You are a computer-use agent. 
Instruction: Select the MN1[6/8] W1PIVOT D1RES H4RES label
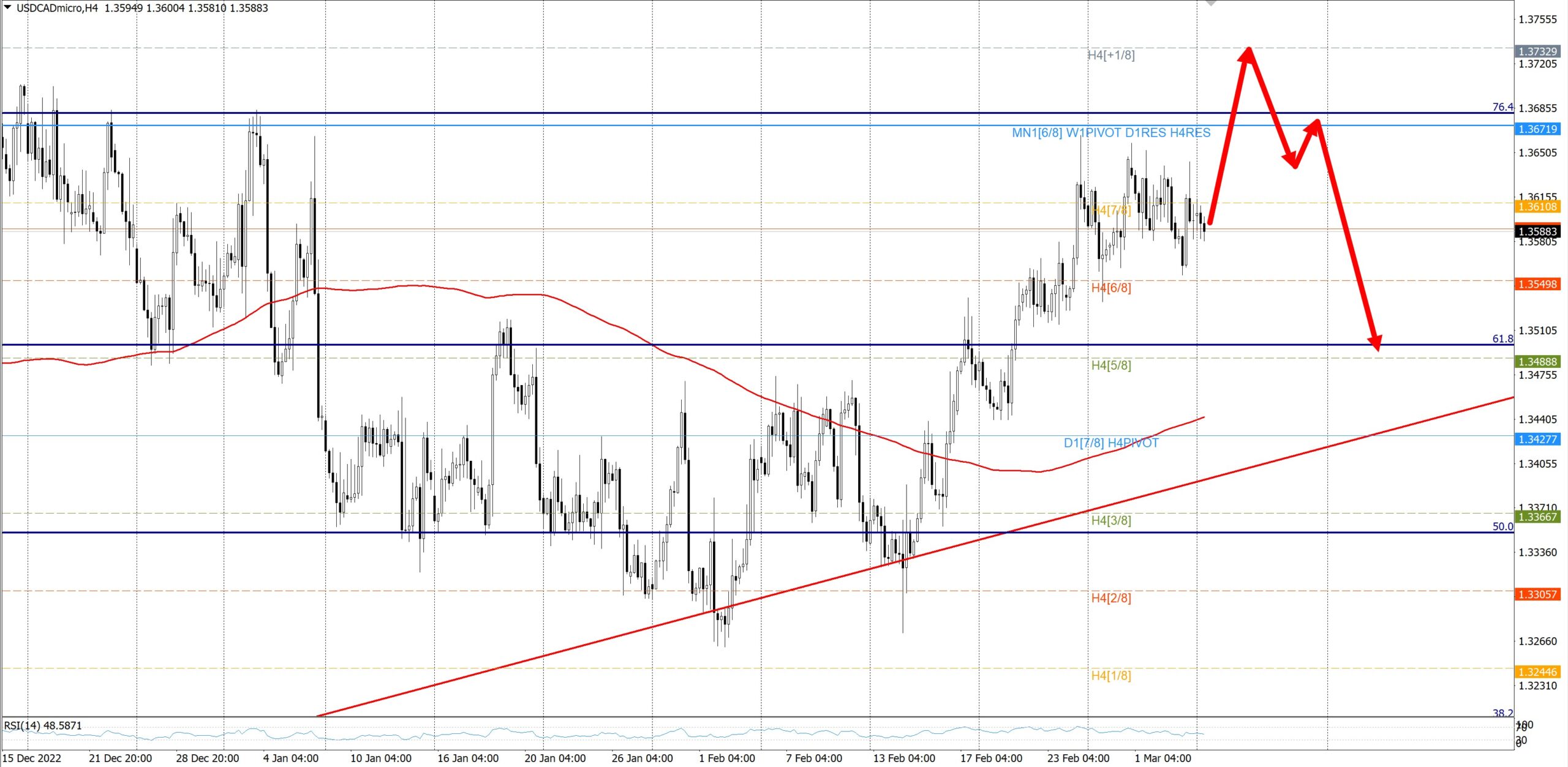(1111, 133)
